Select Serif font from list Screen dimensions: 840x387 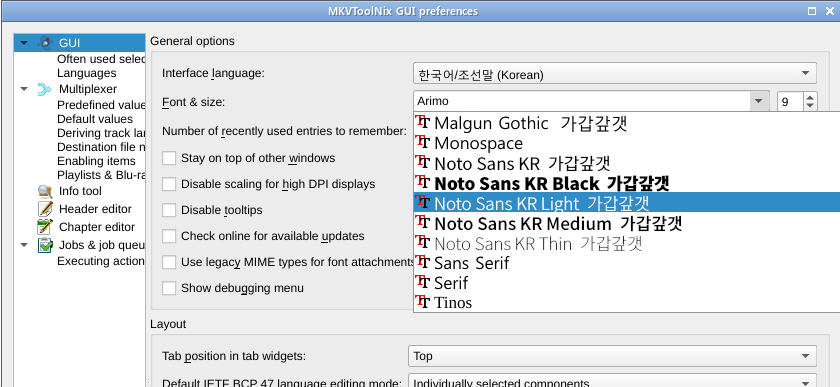(x=627, y=282)
